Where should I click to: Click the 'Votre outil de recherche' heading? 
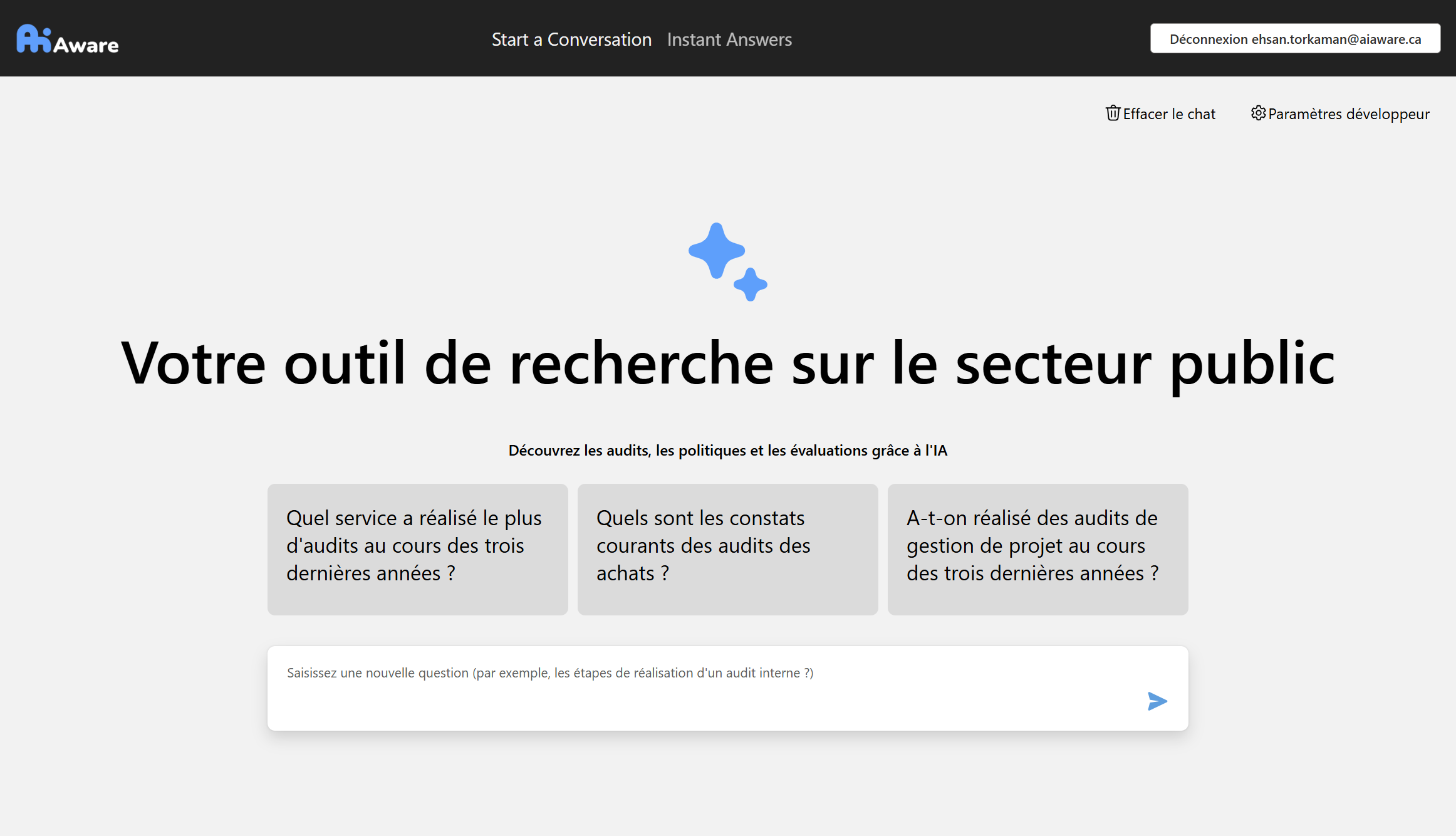[x=727, y=363]
